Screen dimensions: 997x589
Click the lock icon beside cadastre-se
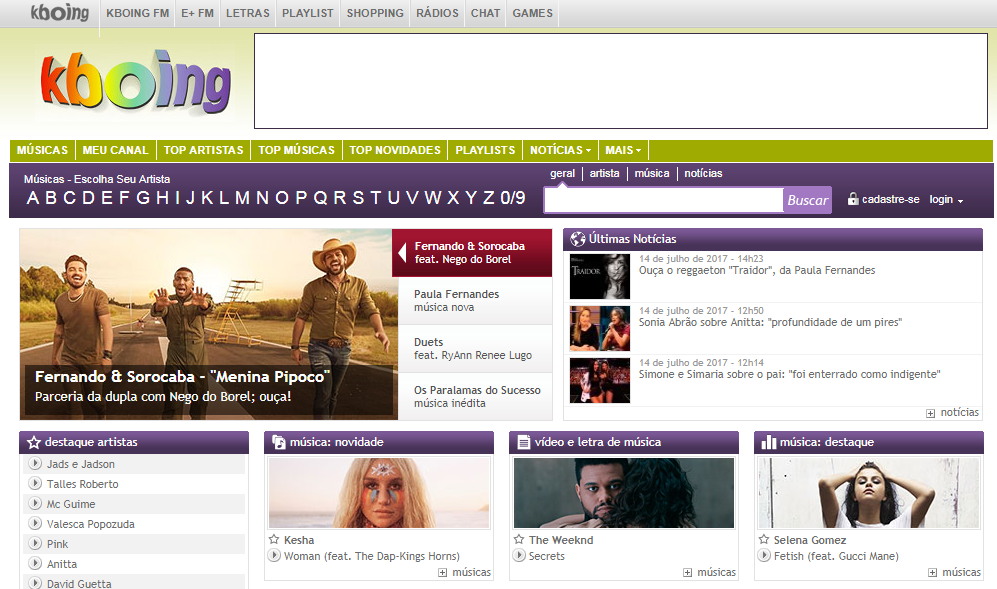pyautogui.click(x=853, y=198)
